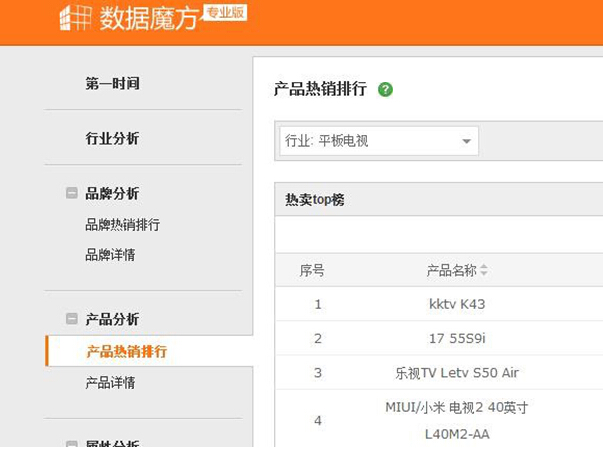Click product row 17 55S9i
The width and height of the screenshot is (603, 461).
[x=457, y=338]
